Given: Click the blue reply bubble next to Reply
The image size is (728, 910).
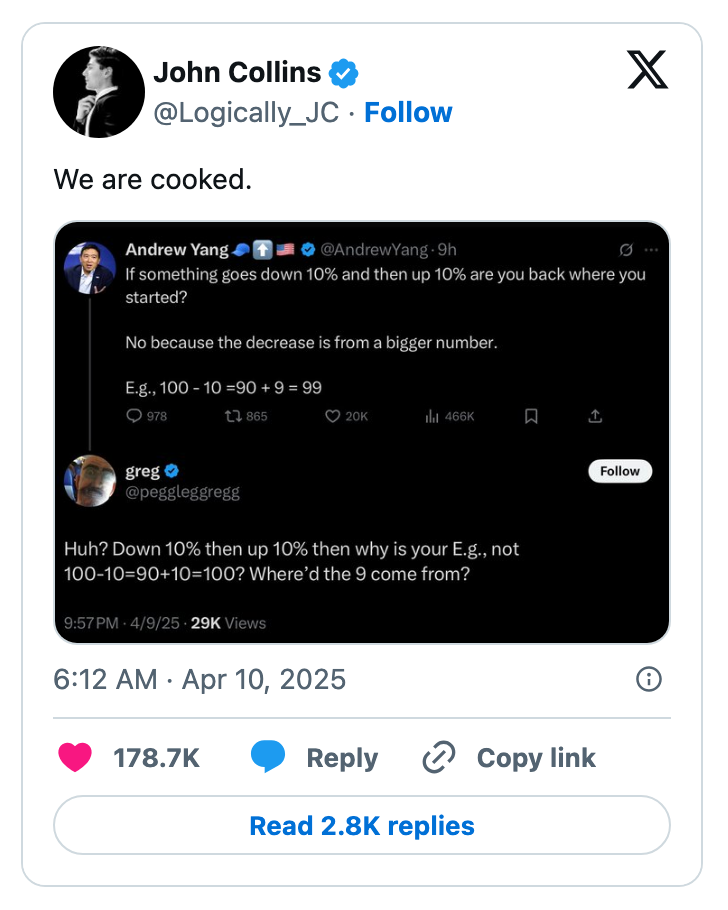Looking at the screenshot, I should [x=268, y=758].
